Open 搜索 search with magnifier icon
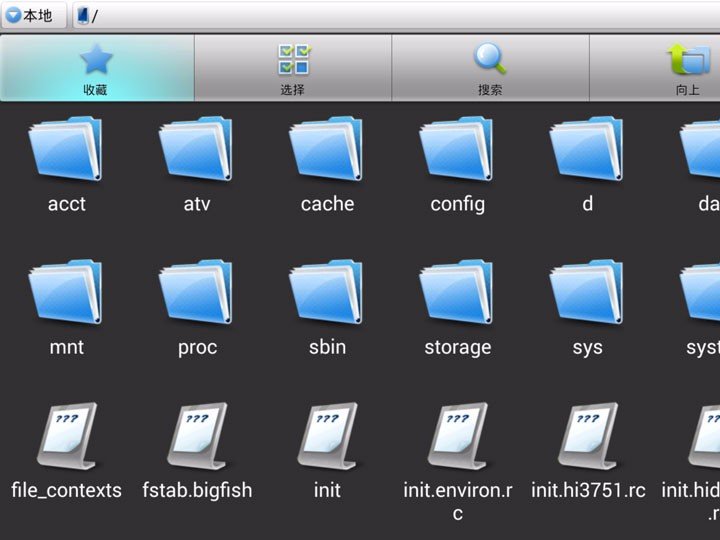The image size is (720, 540). click(490, 68)
